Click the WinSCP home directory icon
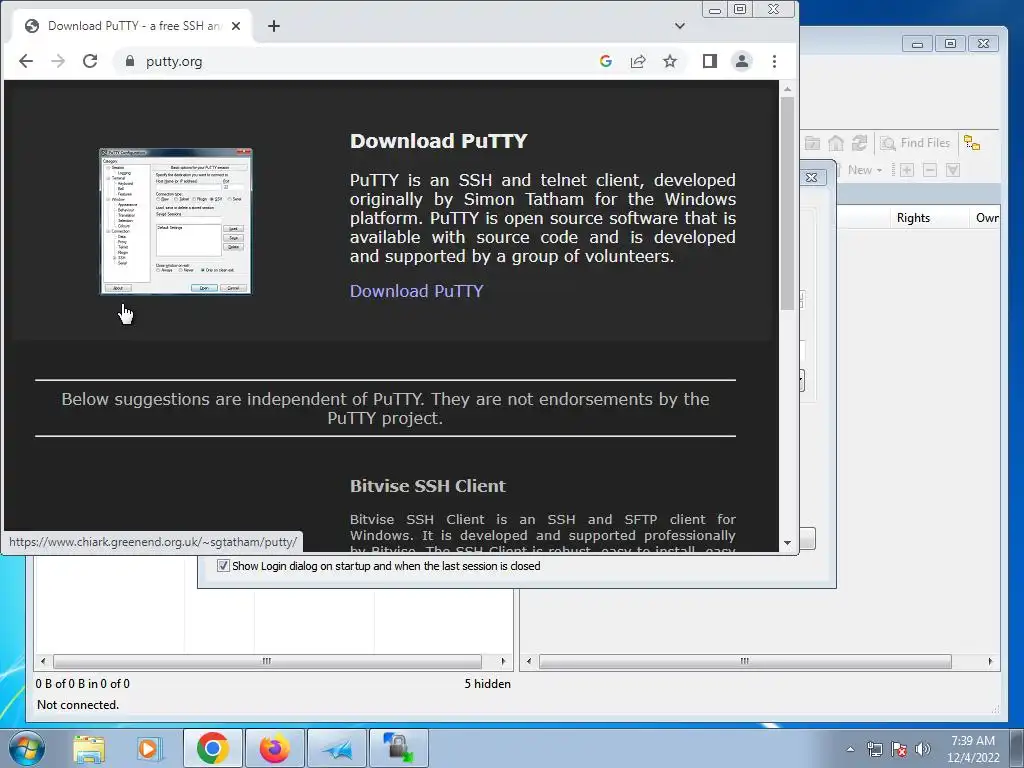This screenshot has height=768, width=1024. [x=836, y=143]
